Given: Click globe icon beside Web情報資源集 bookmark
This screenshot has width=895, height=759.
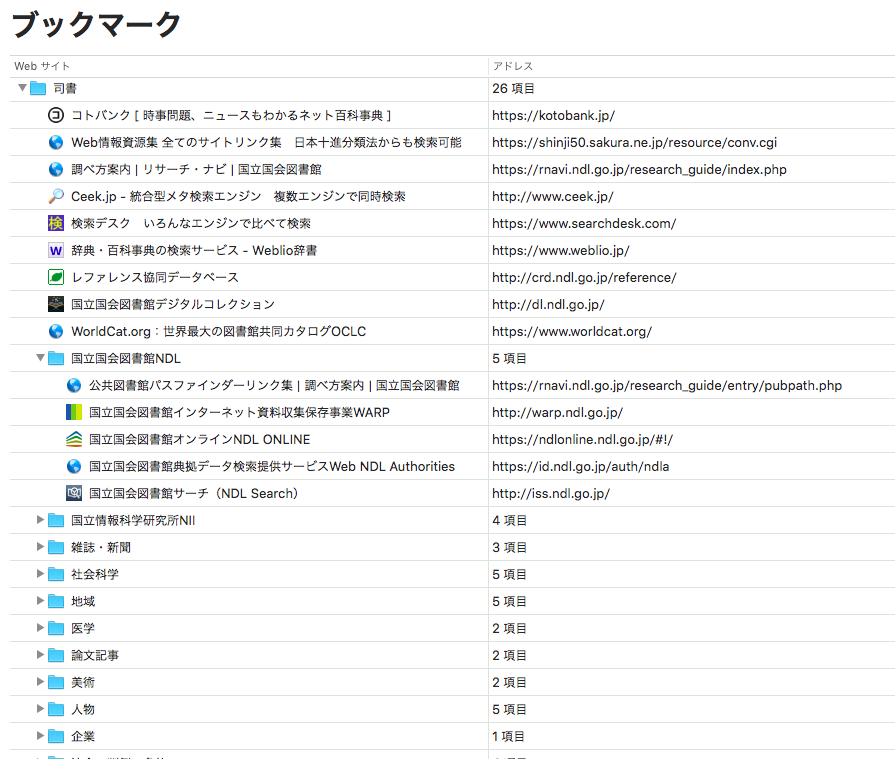Looking at the screenshot, I should click(x=55, y=142).
